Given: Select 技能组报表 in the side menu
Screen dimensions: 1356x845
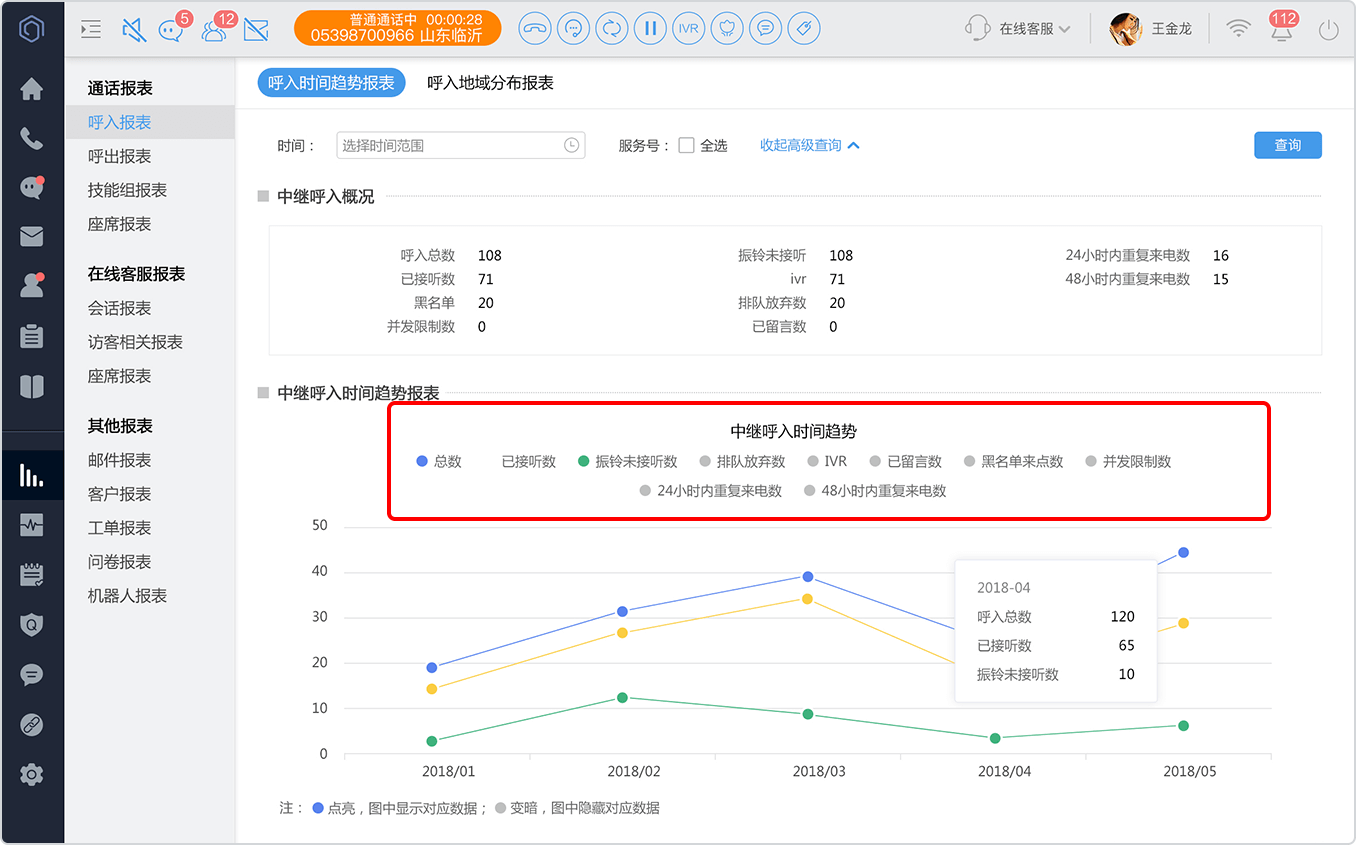Looking at the screenshot, I should (127, 190).
